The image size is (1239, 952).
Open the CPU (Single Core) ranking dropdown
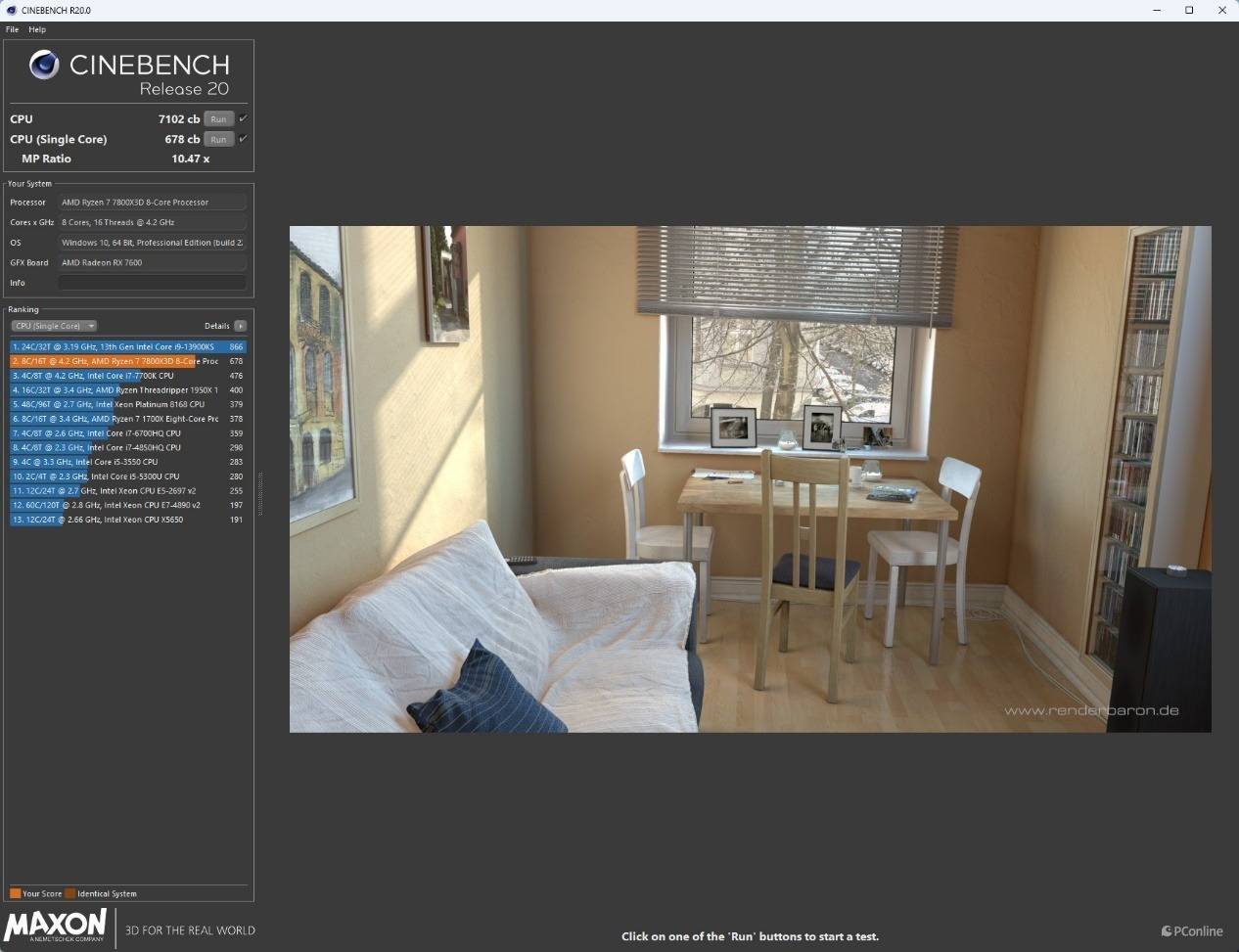[x=54, y=326]
